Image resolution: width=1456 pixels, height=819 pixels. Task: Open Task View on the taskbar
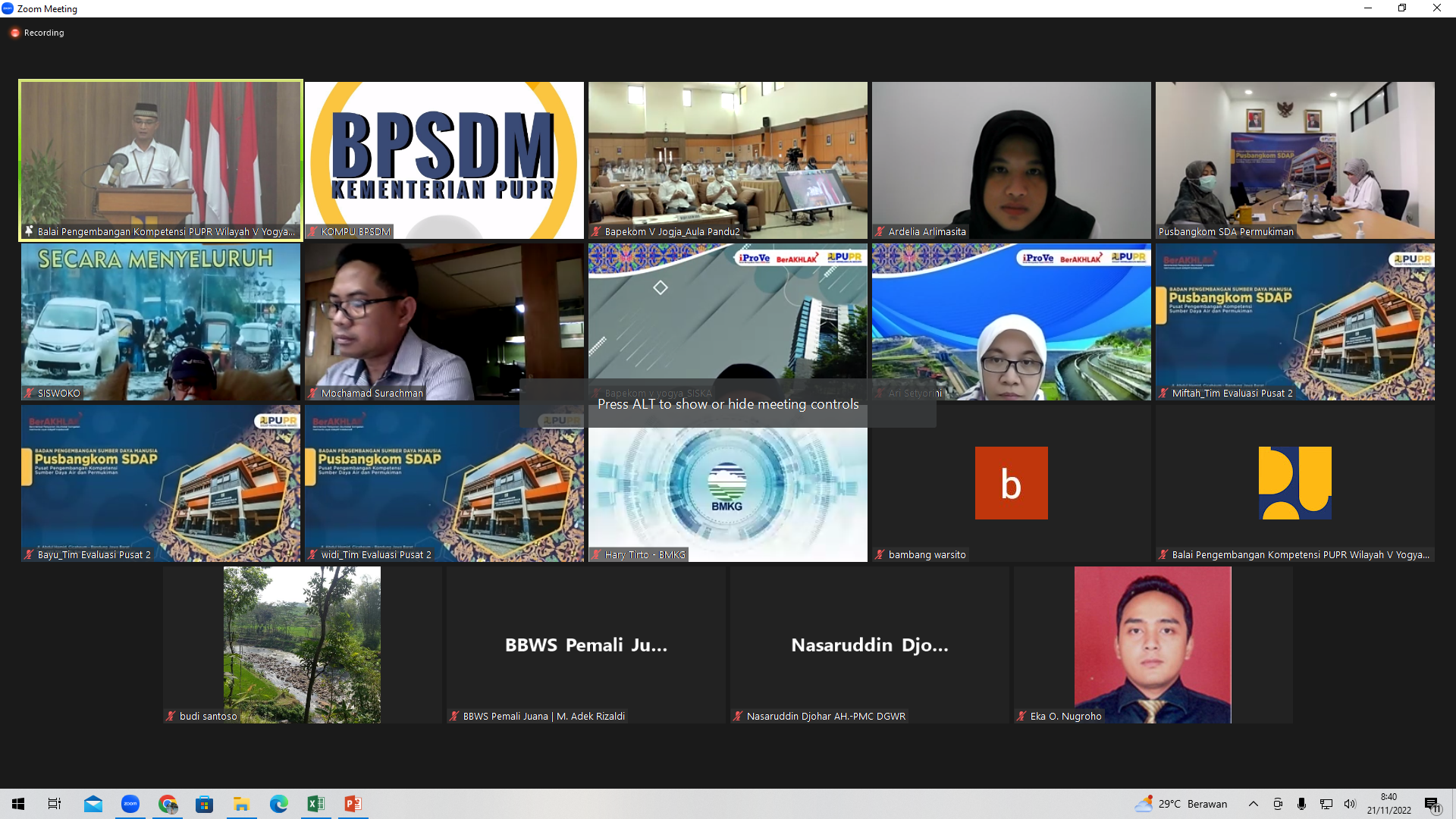click(x=55, y=804)
